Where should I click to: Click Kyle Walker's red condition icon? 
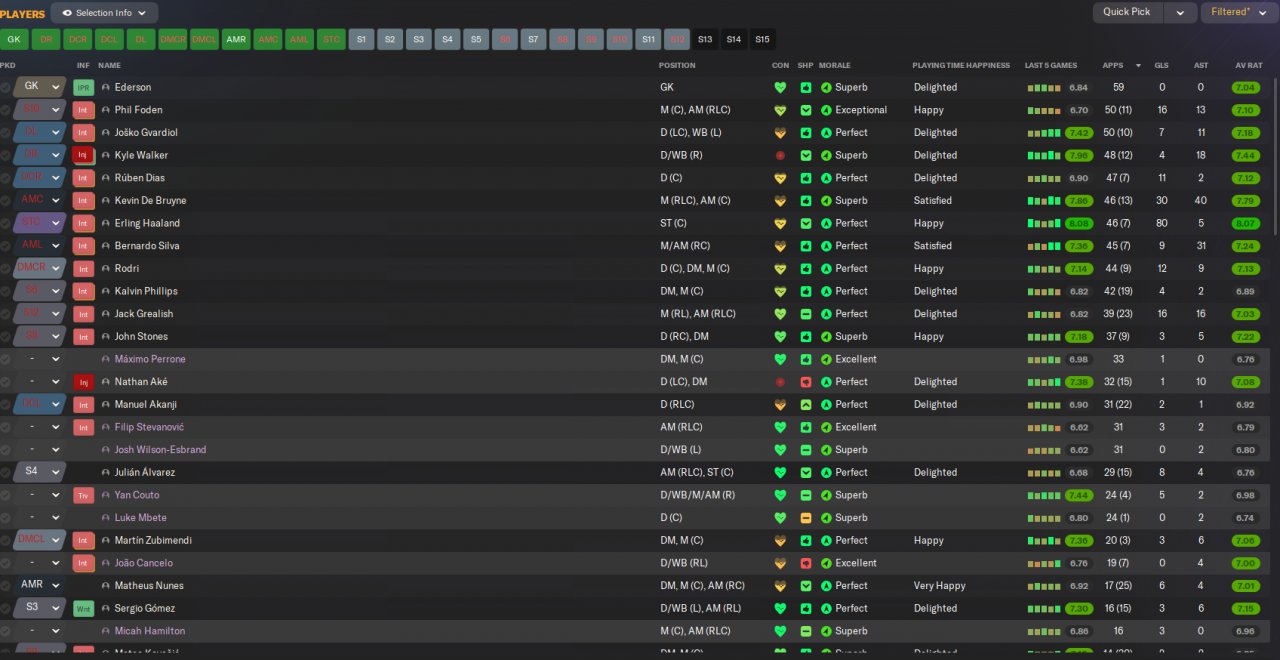[x=780, y=155]
